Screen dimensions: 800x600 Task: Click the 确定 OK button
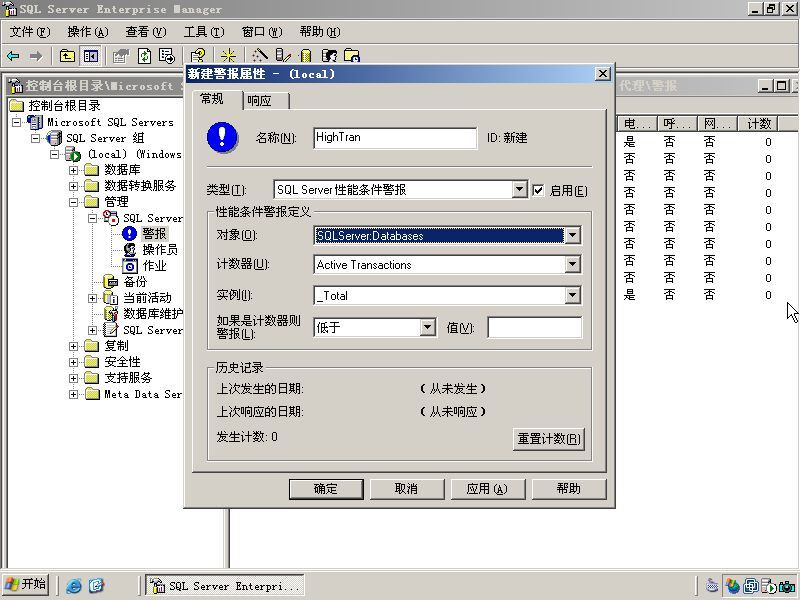pyautogui.click(x=326, y=489)
